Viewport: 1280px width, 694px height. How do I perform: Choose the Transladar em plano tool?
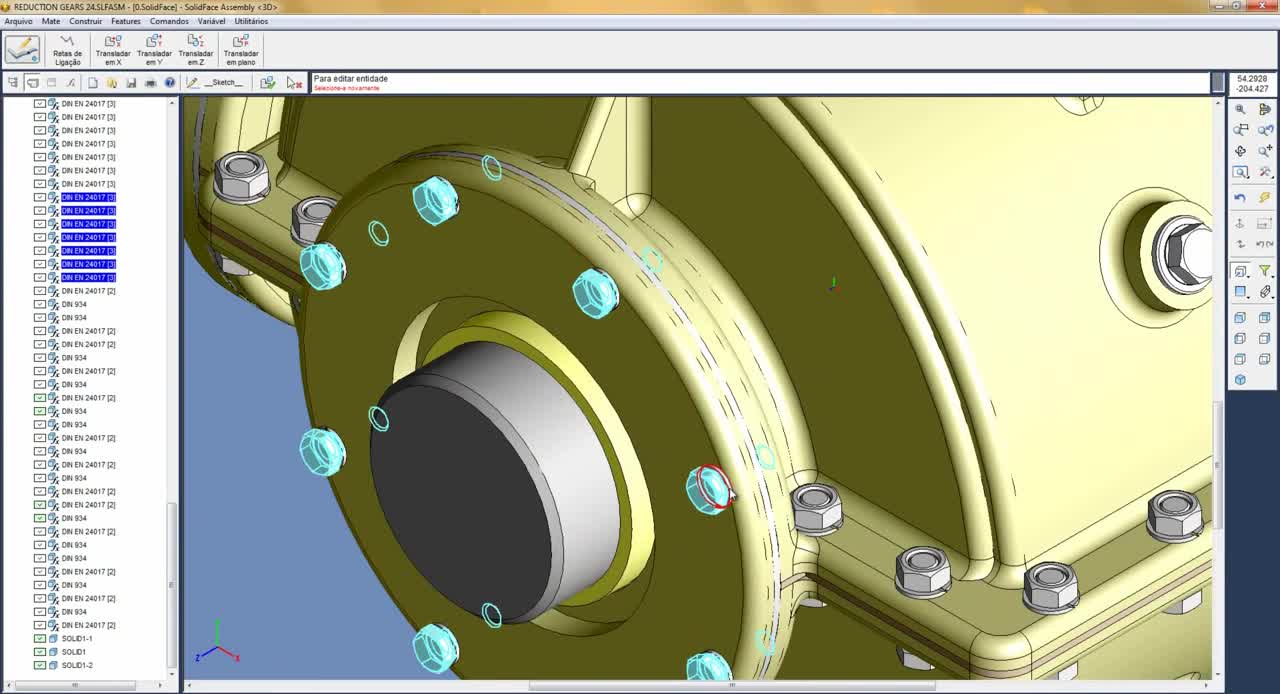pyautogui.click(x=241, y=50)
